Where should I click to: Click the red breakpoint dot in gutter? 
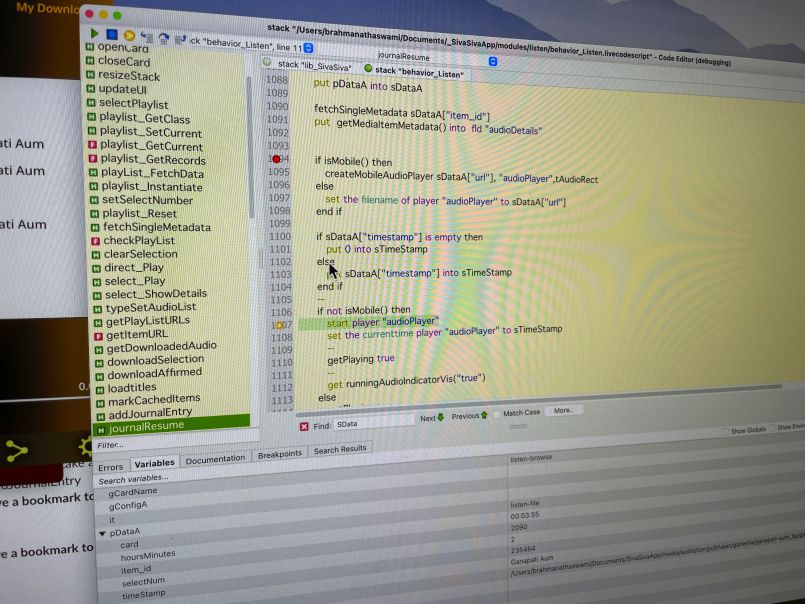point(276,159)
